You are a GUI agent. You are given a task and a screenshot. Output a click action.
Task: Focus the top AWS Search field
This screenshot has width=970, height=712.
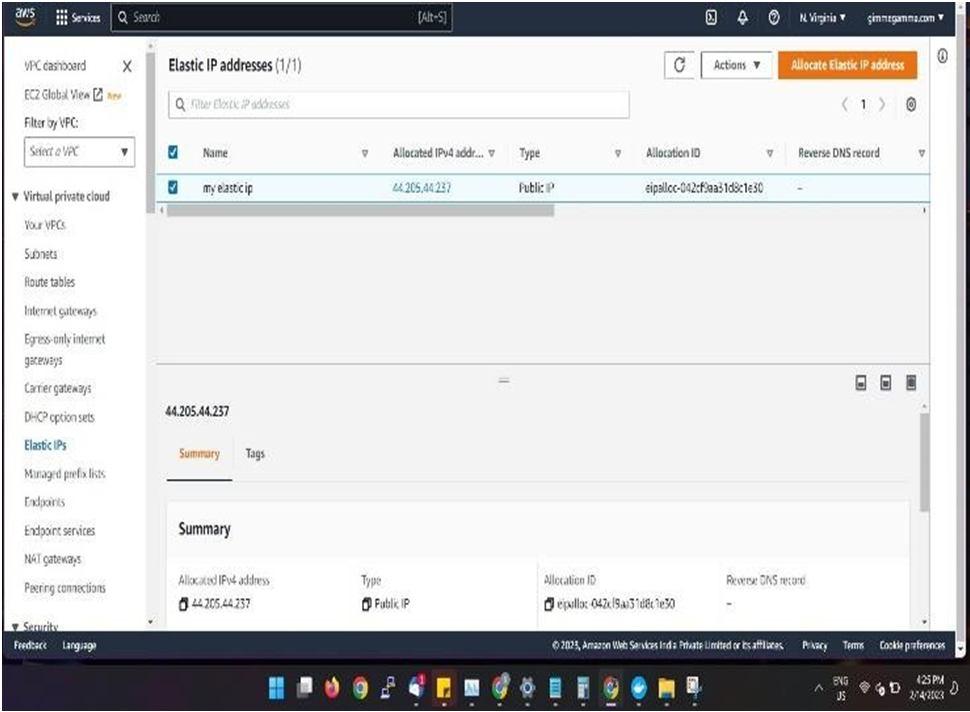pos(282,17)
